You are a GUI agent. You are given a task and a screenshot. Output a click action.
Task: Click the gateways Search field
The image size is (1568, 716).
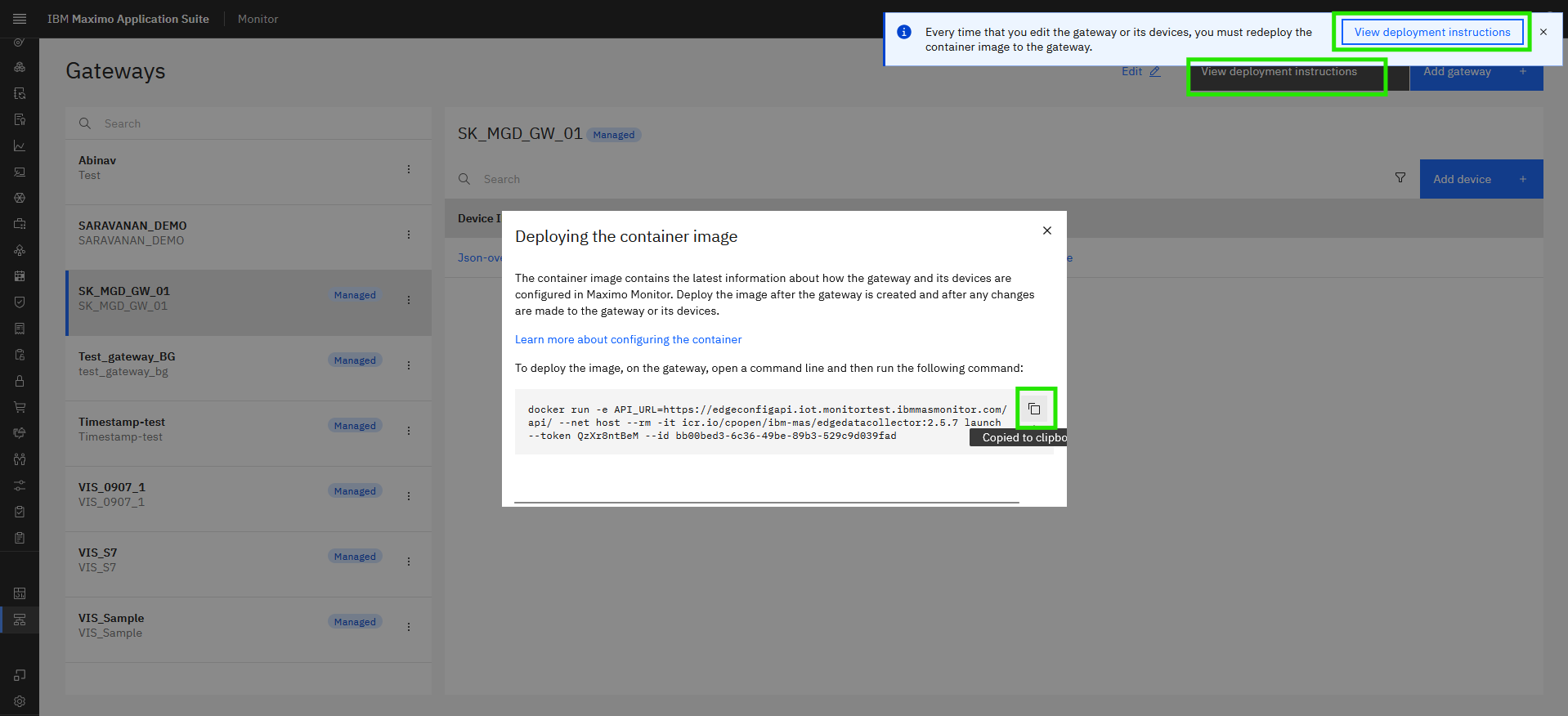coord(249,123)
